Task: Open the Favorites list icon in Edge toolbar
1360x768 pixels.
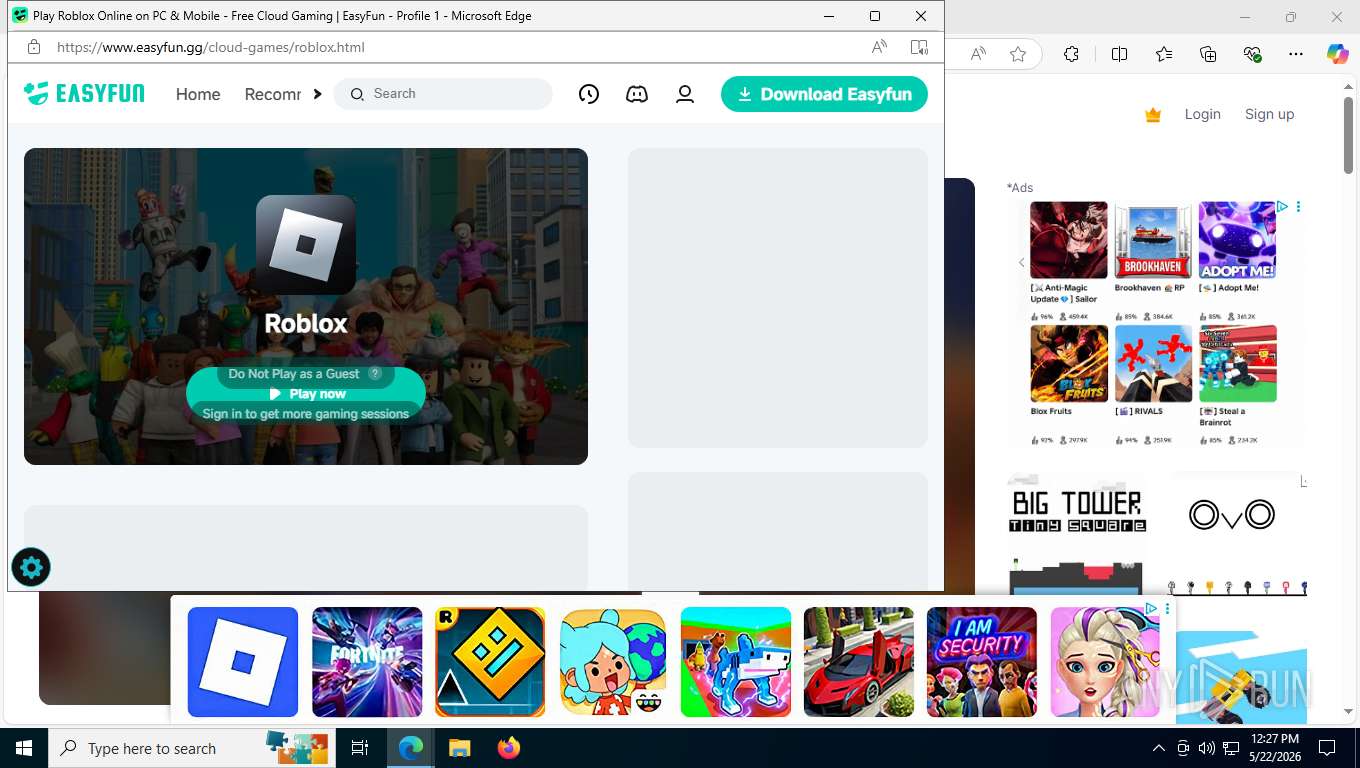Action: 1164,54
